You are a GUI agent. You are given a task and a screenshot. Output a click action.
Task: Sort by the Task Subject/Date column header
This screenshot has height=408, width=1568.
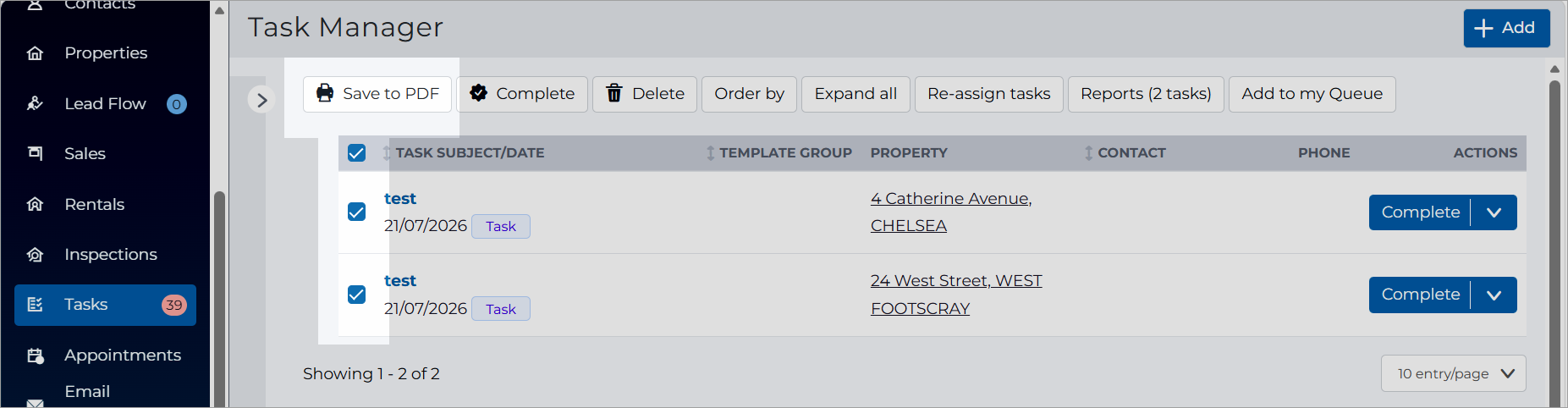(x=470, y=153)
